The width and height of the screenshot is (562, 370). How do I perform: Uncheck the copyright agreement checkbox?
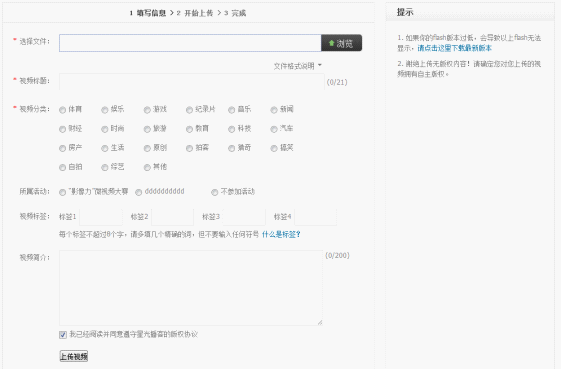click(x=63, y=335)
